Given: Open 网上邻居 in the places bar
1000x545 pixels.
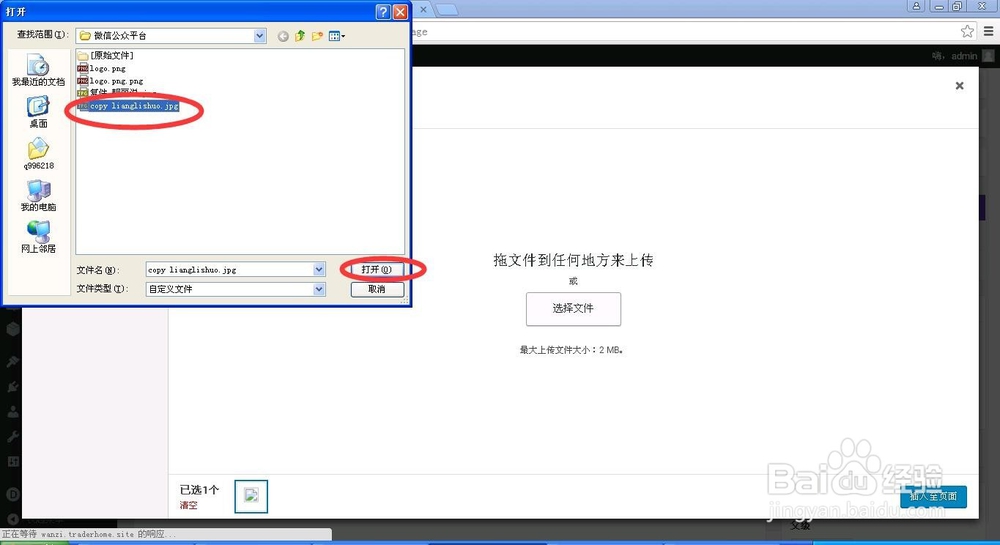Looking at the screenshot, I should 38,236.
